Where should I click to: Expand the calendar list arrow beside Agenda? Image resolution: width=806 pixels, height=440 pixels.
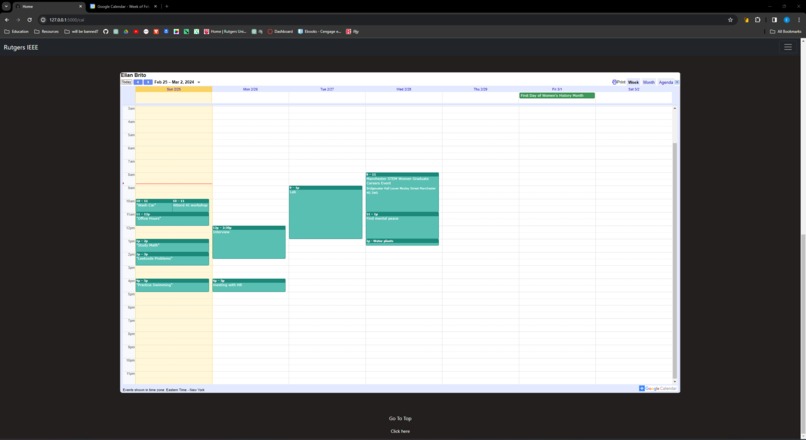point(677,82)
